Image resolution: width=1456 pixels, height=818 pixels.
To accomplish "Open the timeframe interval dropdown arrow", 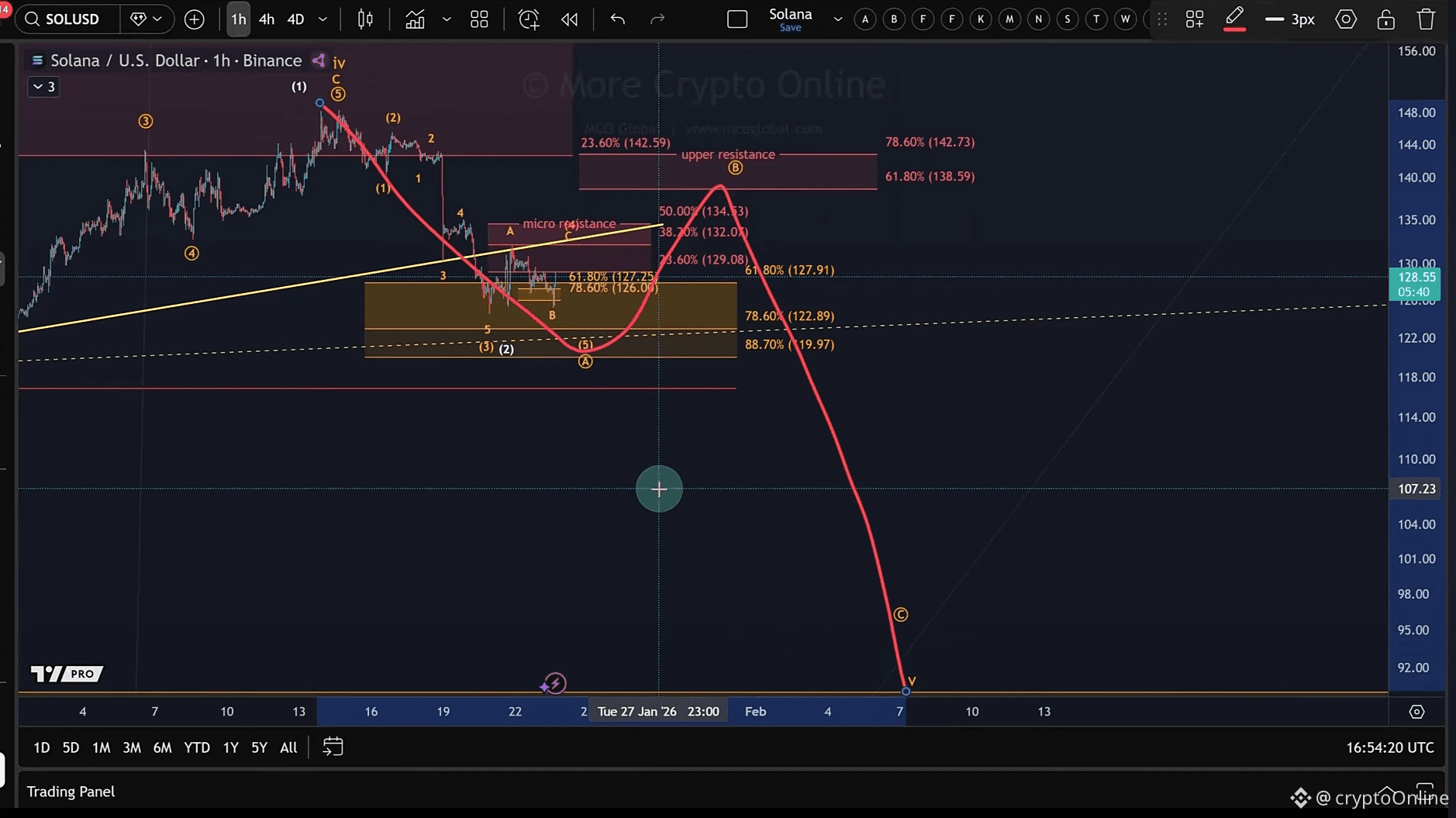I will pyautogui.click(x=323, y=19).
